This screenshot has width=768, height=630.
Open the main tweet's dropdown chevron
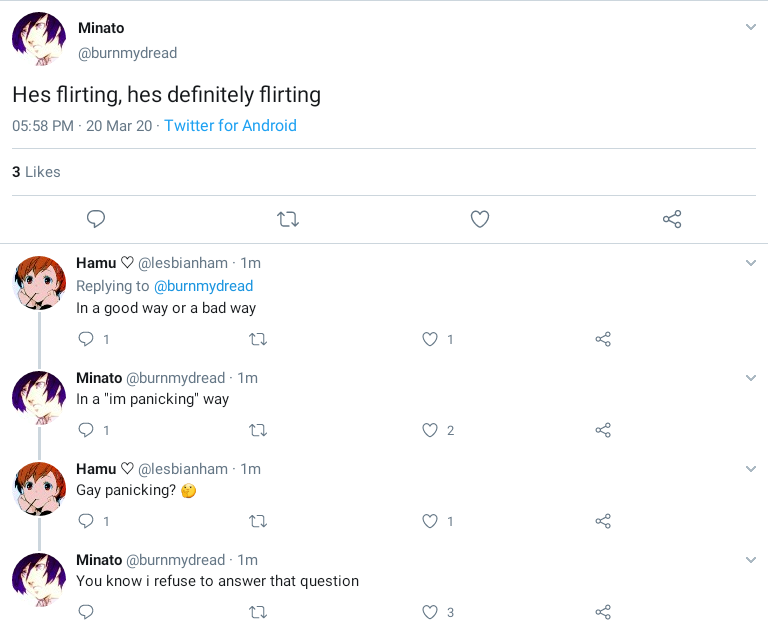click(751, 27)
